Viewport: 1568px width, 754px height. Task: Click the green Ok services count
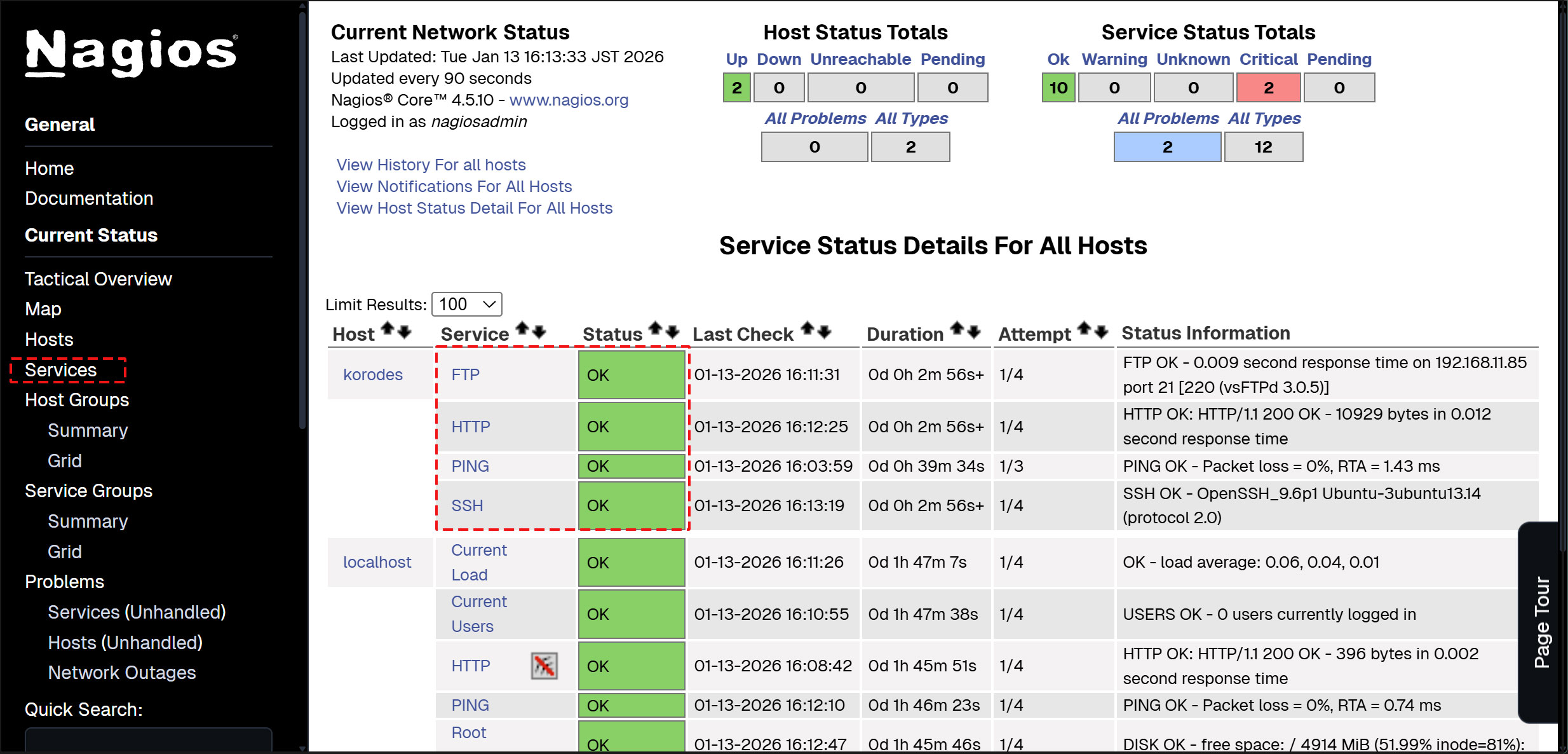pyautogui.click(x=1058, y=88)
